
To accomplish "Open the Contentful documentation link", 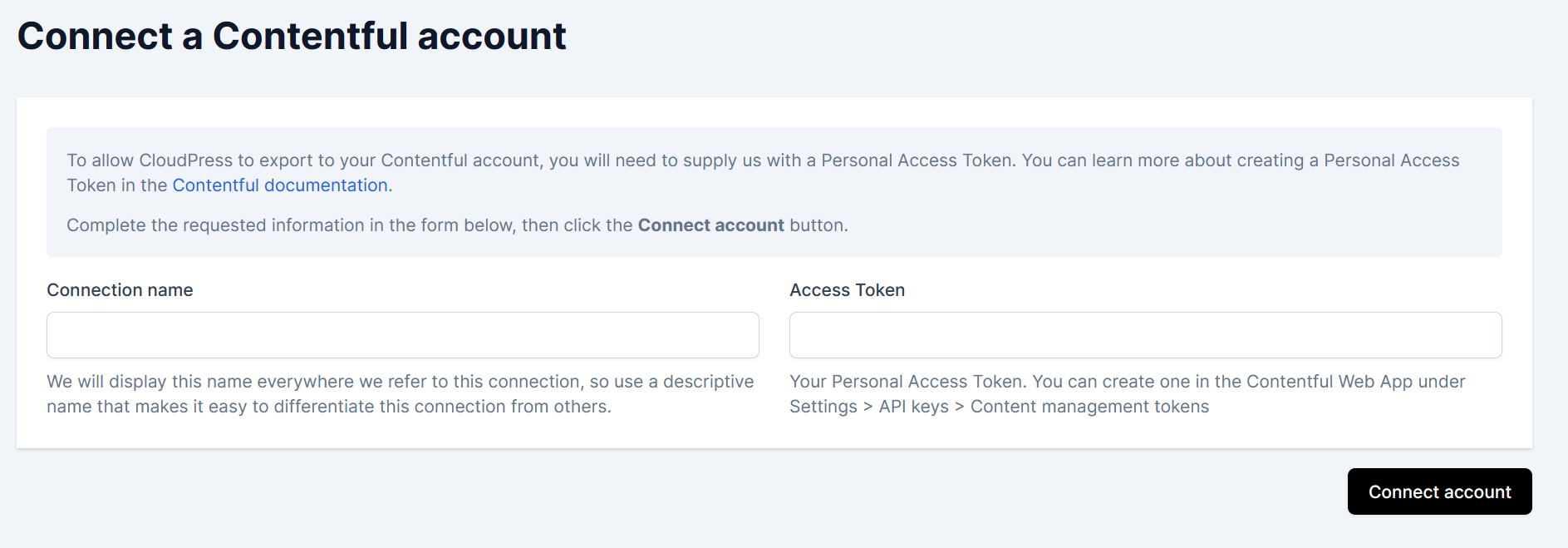I will click(280, 185).
